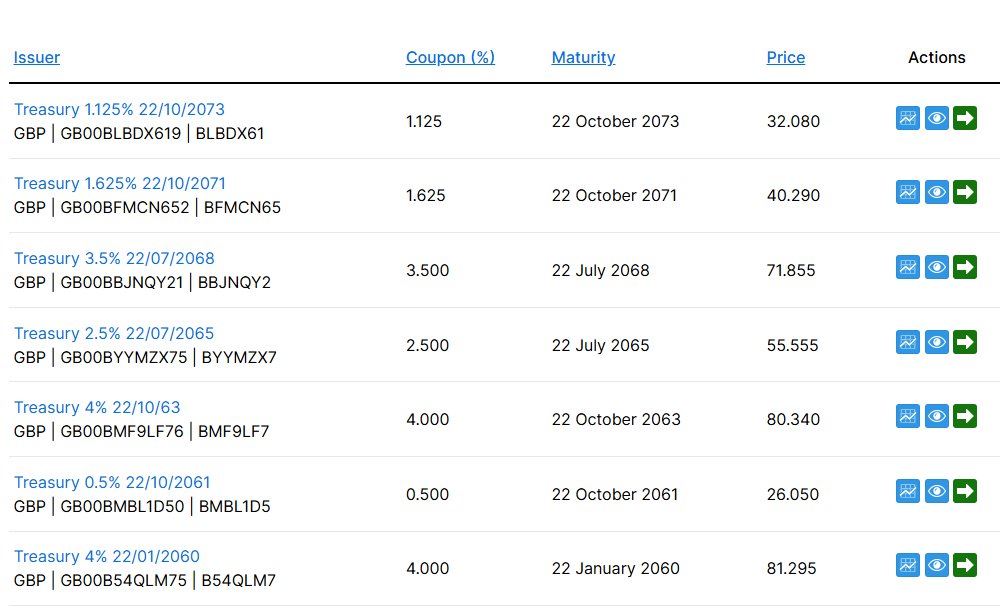Click price value 26.050

tap(793, 494)
